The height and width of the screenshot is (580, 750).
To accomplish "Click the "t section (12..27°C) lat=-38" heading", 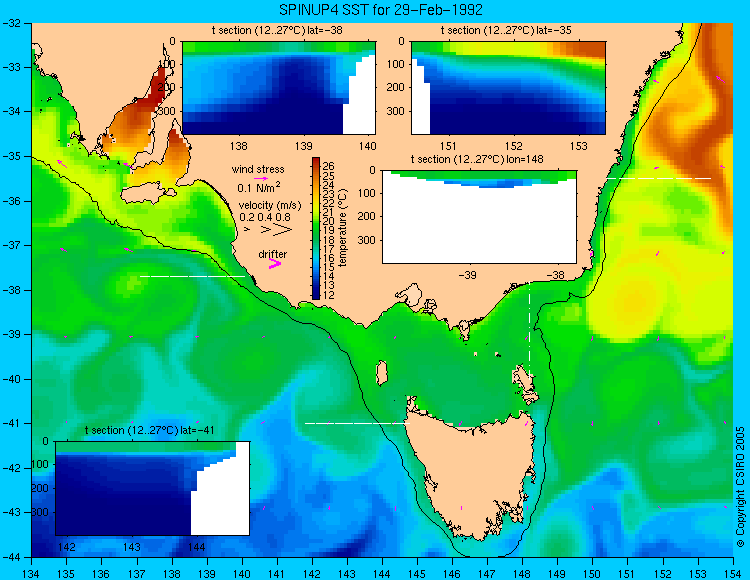I will click(277, 31).
